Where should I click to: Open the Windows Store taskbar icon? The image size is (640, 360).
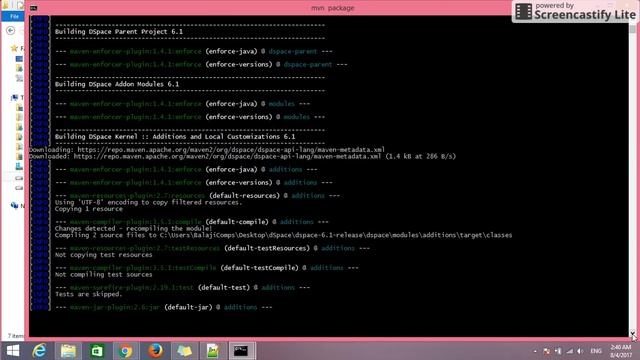coord(97,351)
